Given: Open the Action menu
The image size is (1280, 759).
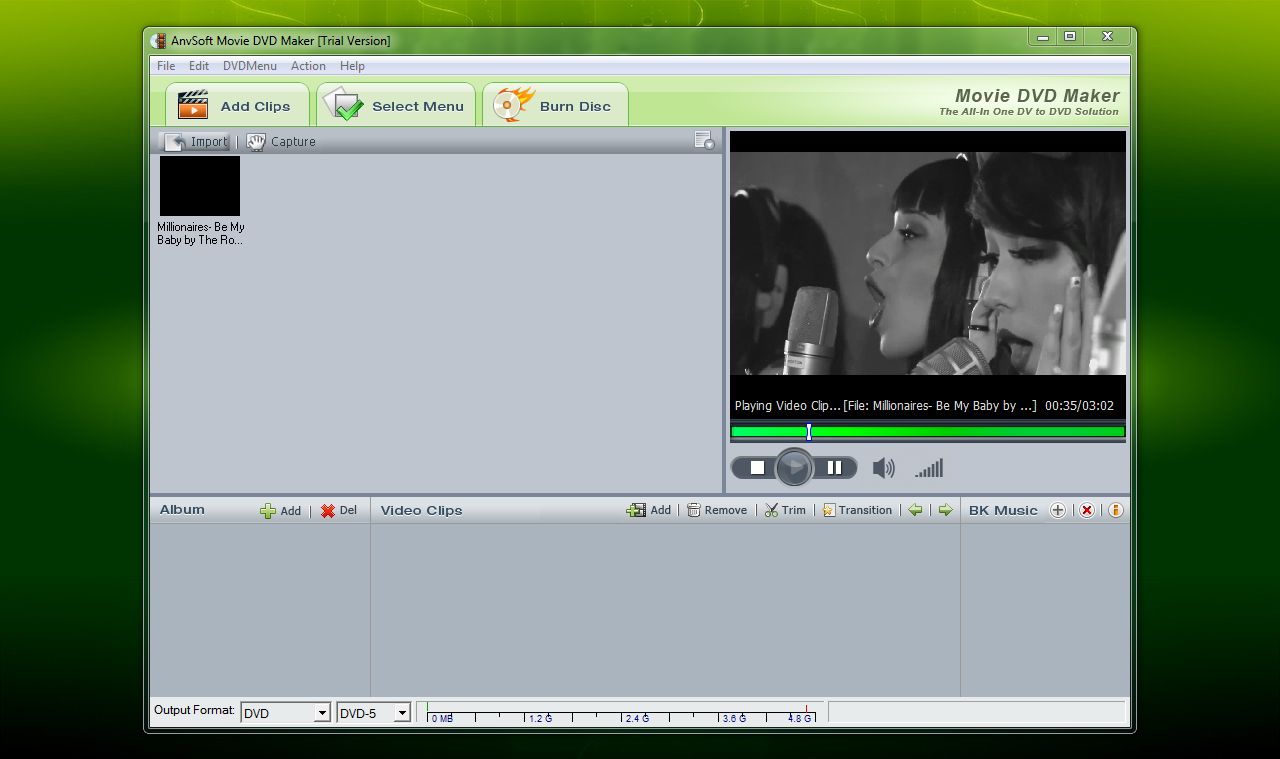Looking at the screenshot, I should click(x=308, y=66).
